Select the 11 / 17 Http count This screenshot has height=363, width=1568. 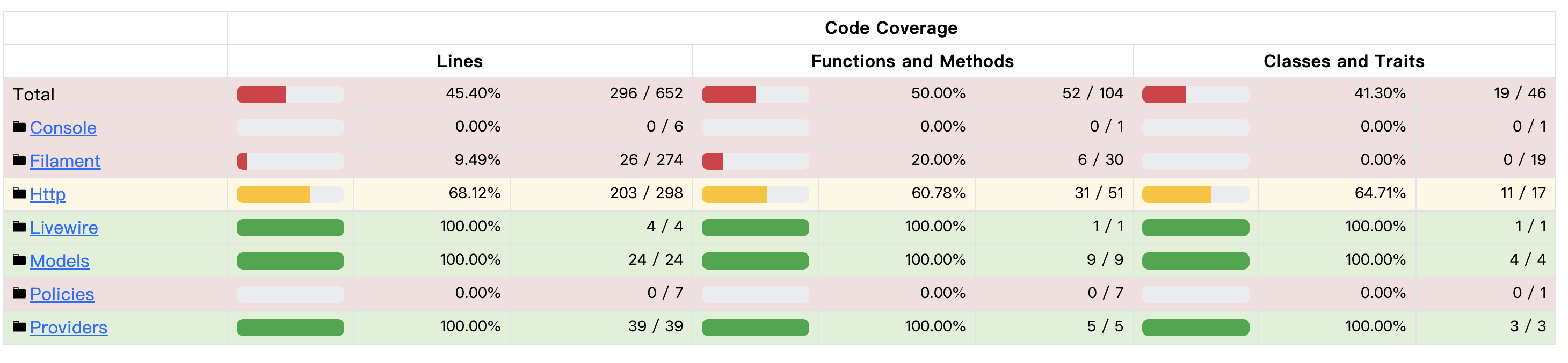(1523, 193)
